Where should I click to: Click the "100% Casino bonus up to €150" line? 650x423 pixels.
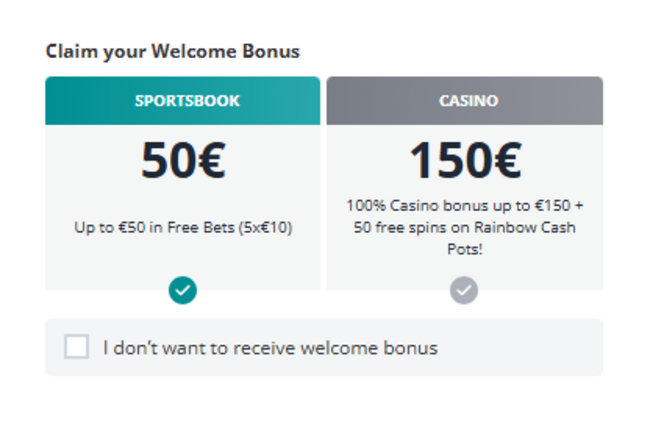(458, 206)
